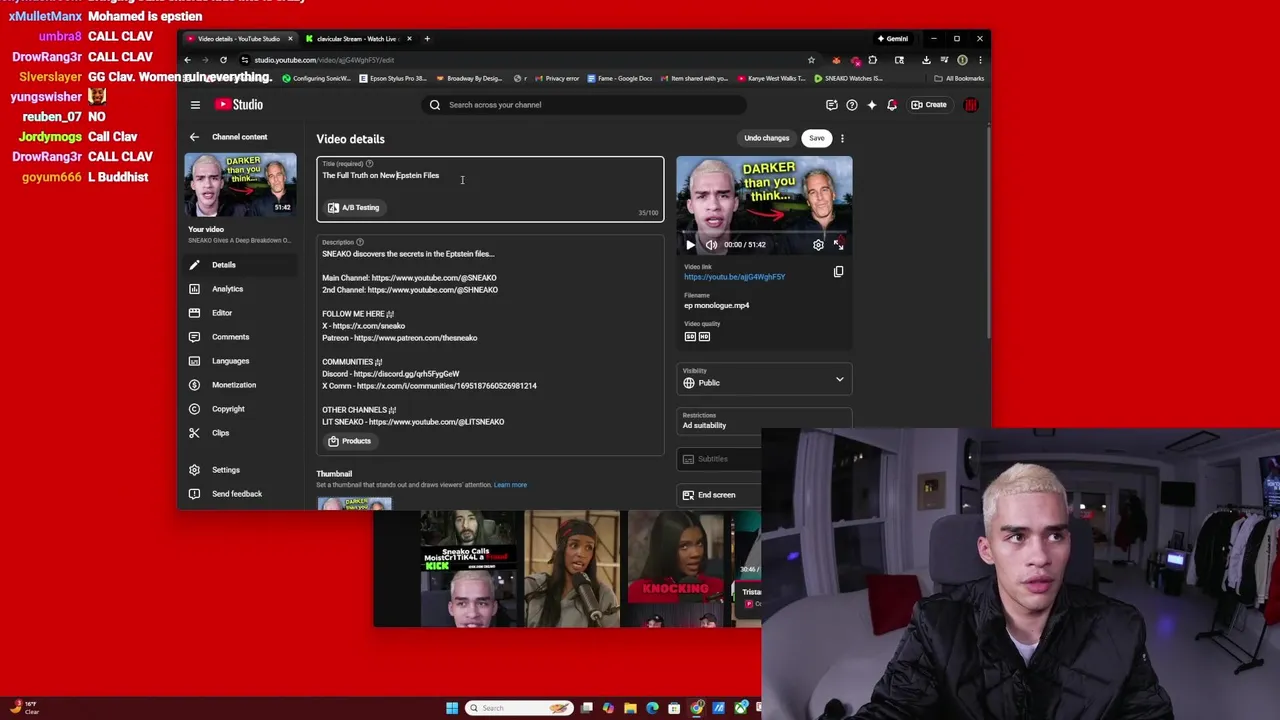Open the Copyright section in the sidebar
This screenshot has width=1280, height=720.
pyautogui.click(x=240, y=409)
